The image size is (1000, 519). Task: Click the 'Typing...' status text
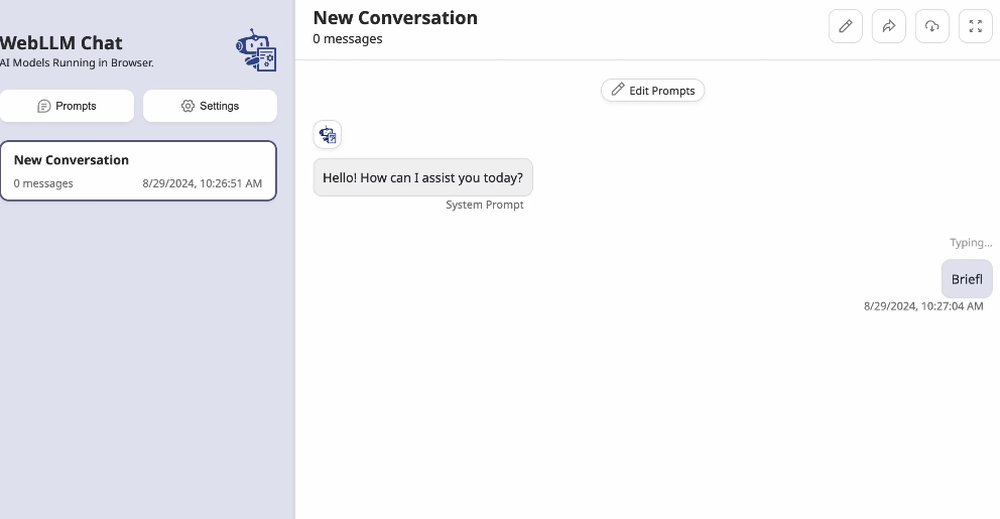coord(971,242)
